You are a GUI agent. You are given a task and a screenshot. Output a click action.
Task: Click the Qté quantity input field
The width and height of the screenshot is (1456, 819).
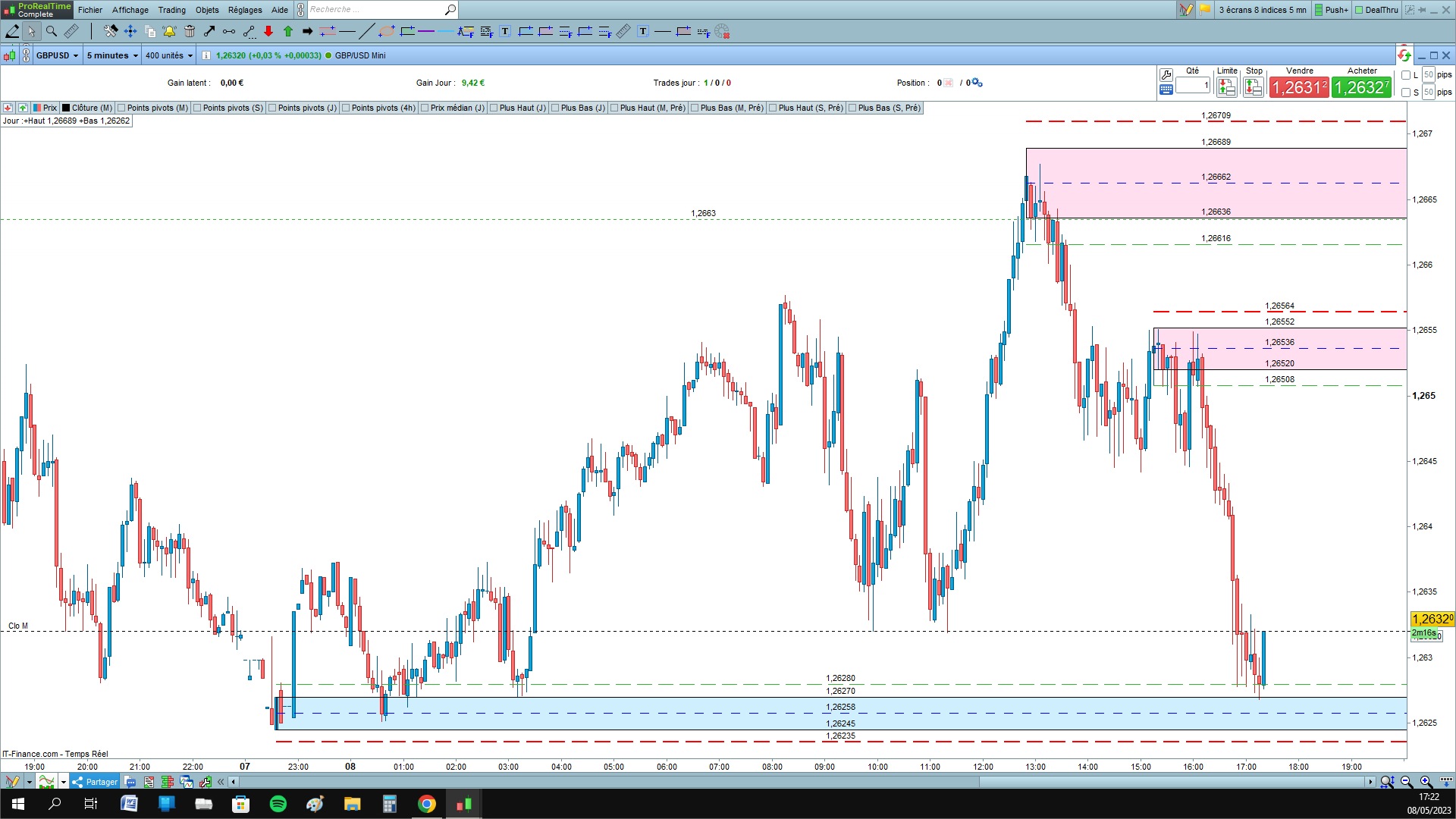tap(1193, 86)
